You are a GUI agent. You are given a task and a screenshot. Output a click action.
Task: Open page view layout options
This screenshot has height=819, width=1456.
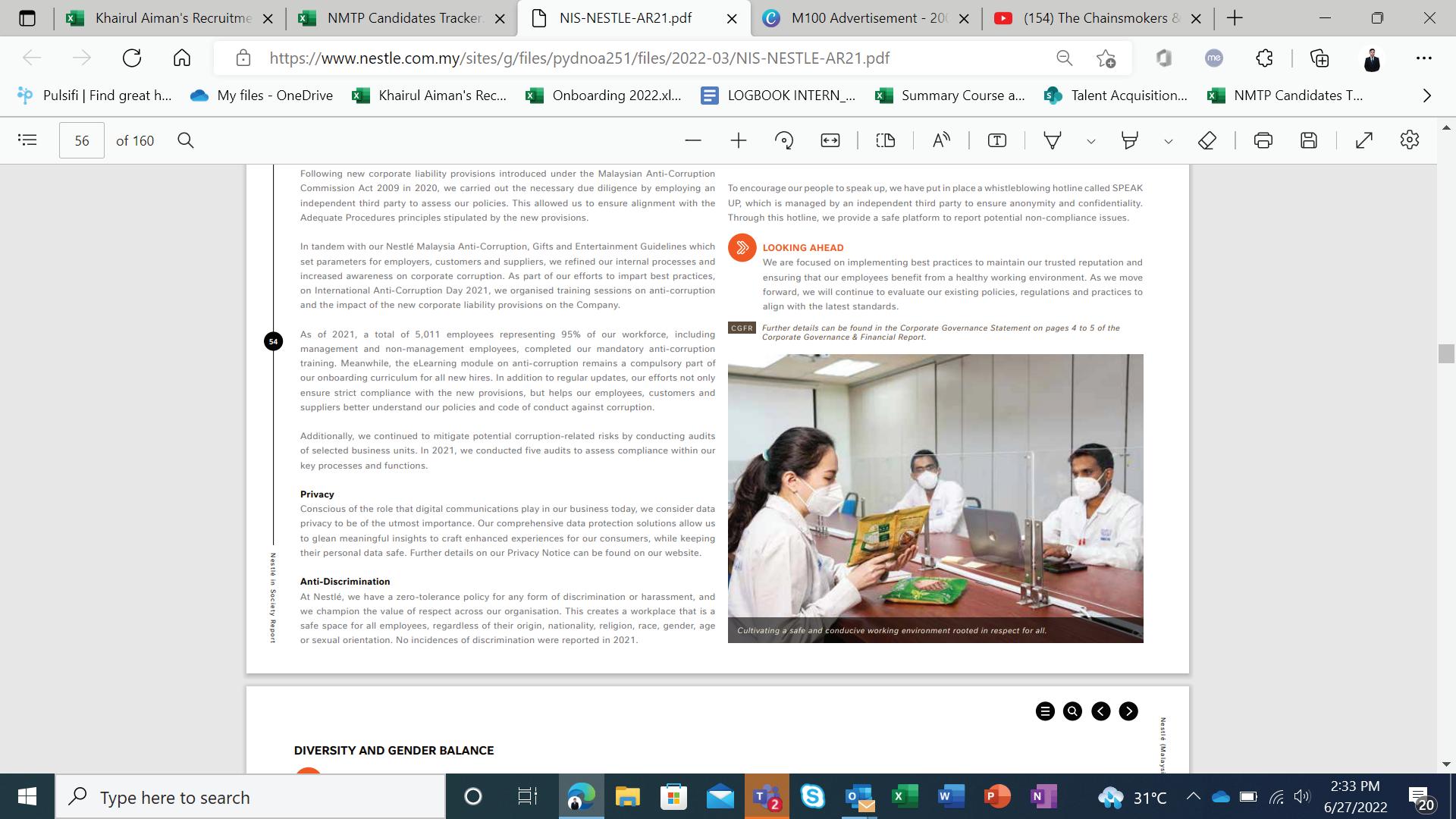click(885, 140)
